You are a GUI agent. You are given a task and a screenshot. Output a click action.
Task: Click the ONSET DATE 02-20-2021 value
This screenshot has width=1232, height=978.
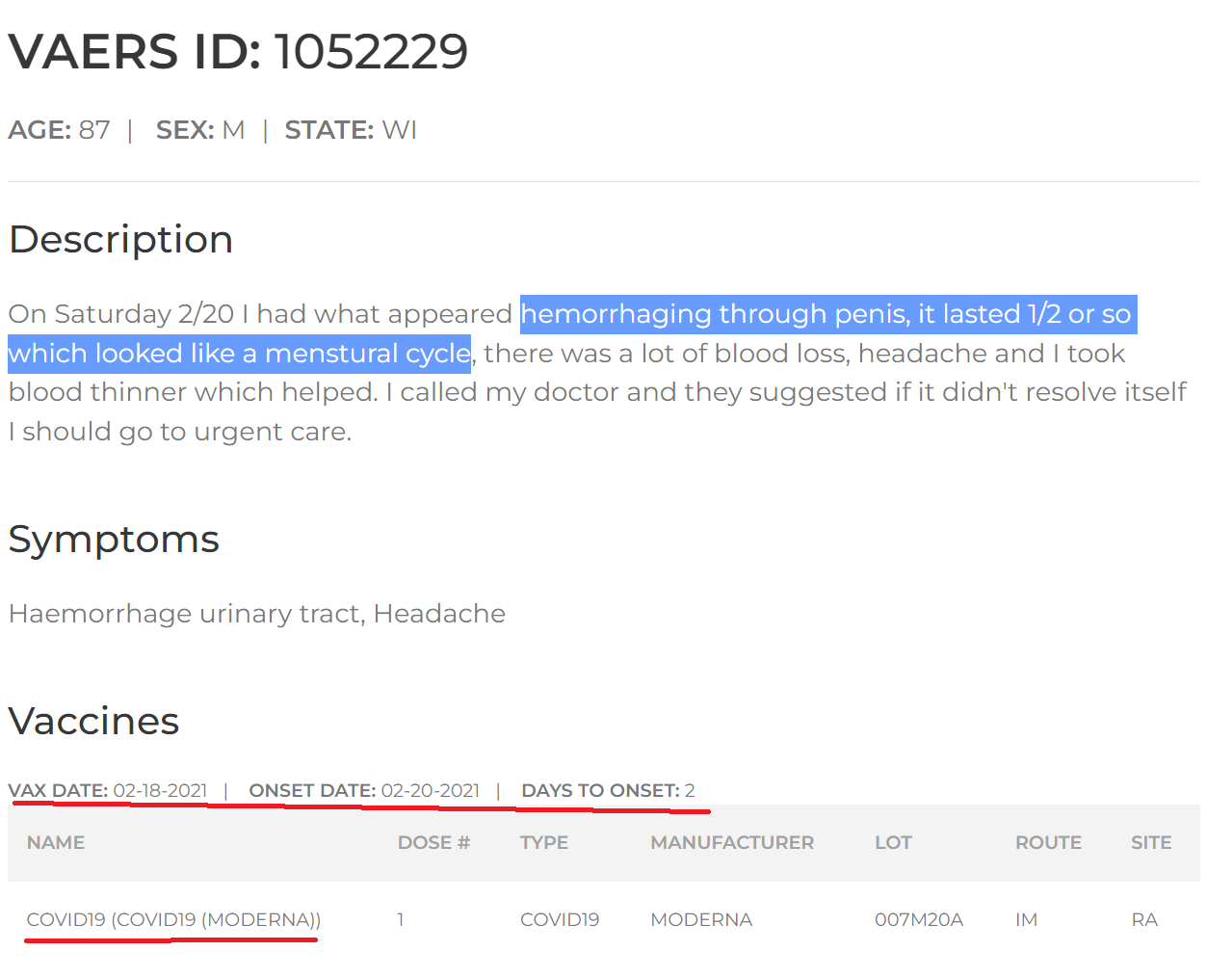click(x=430, y=790)
